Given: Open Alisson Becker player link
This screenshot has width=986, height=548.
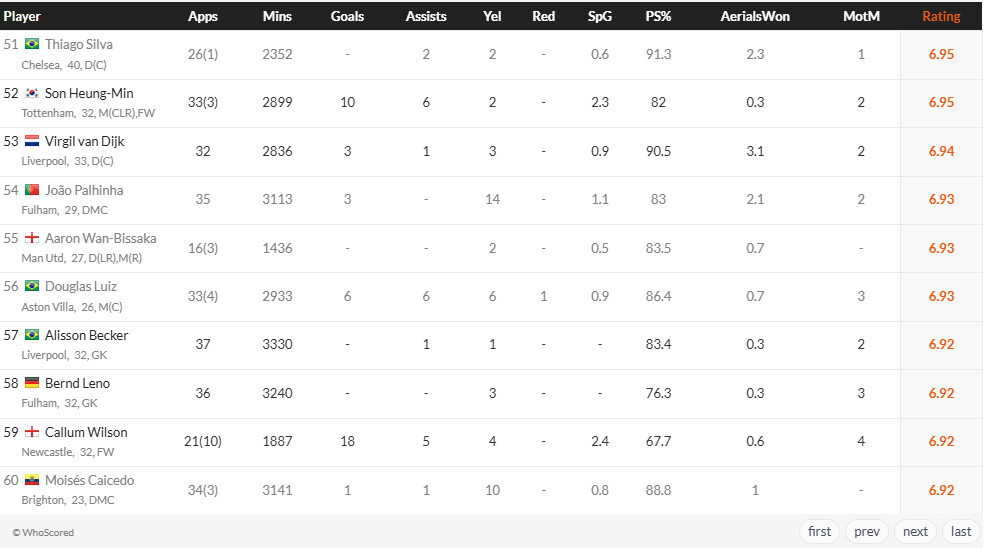Looking at the screenshot, I should tap(86, 335).
